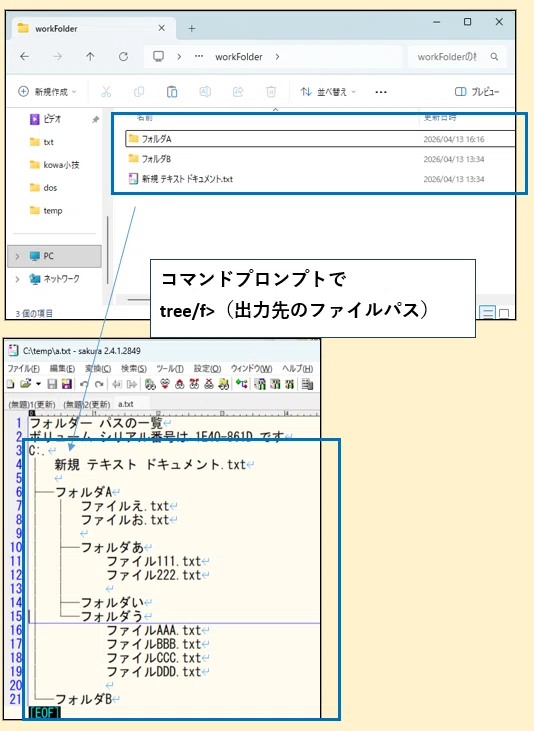Click the Save icon in sakura toolbar

point(52,384)
